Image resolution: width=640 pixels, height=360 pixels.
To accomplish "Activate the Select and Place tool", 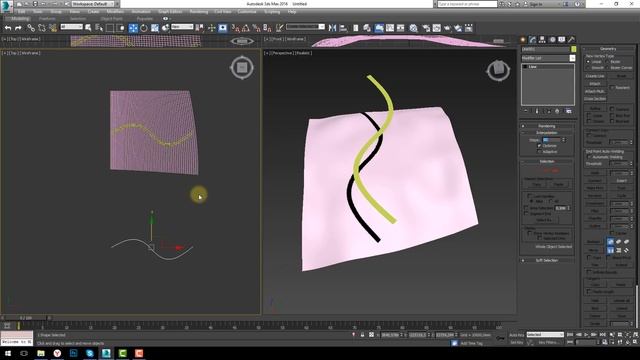I will pyautogui.click(x=166, y=28).
